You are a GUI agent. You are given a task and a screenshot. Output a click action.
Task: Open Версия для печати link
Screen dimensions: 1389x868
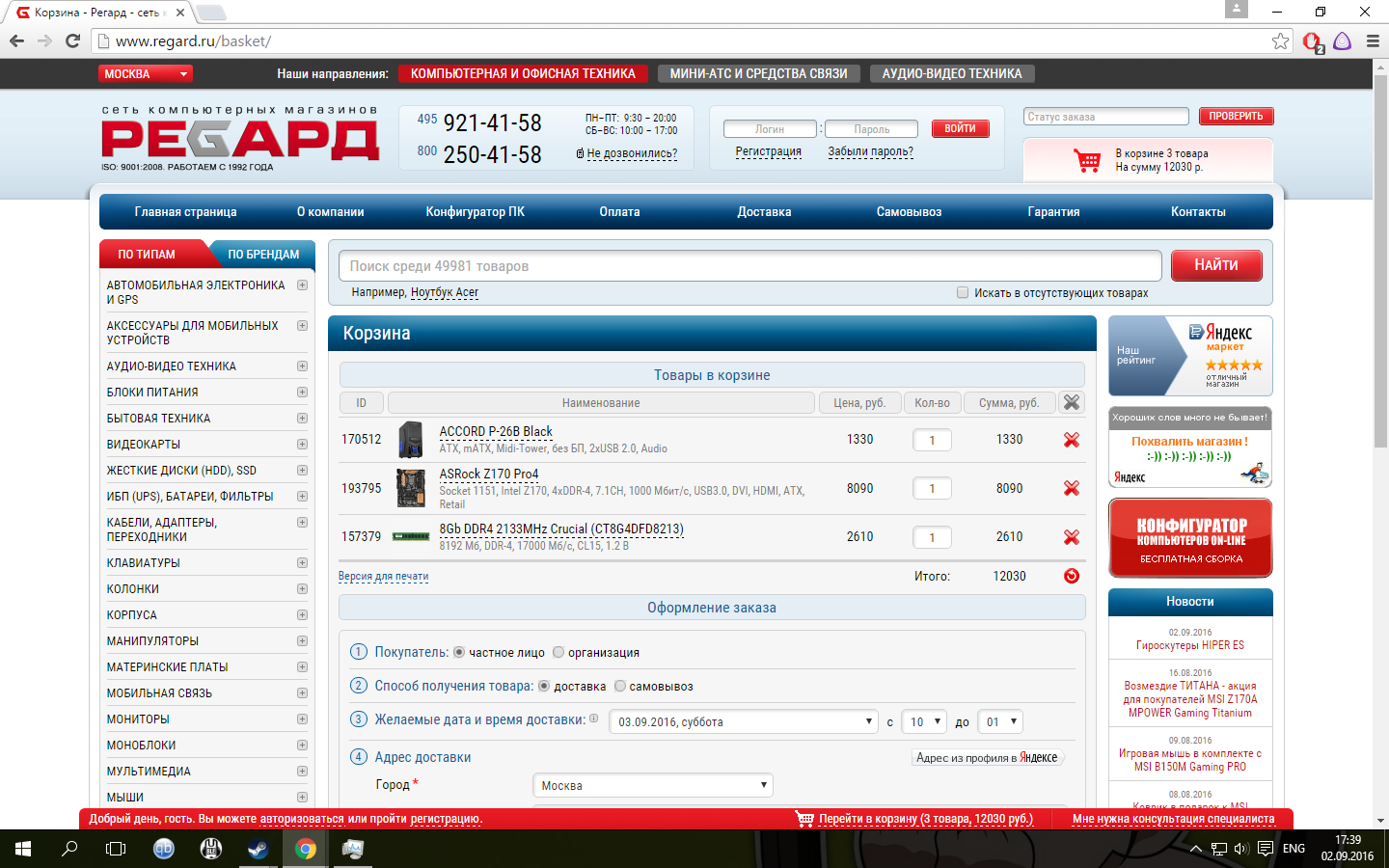[x=383, y=577]
